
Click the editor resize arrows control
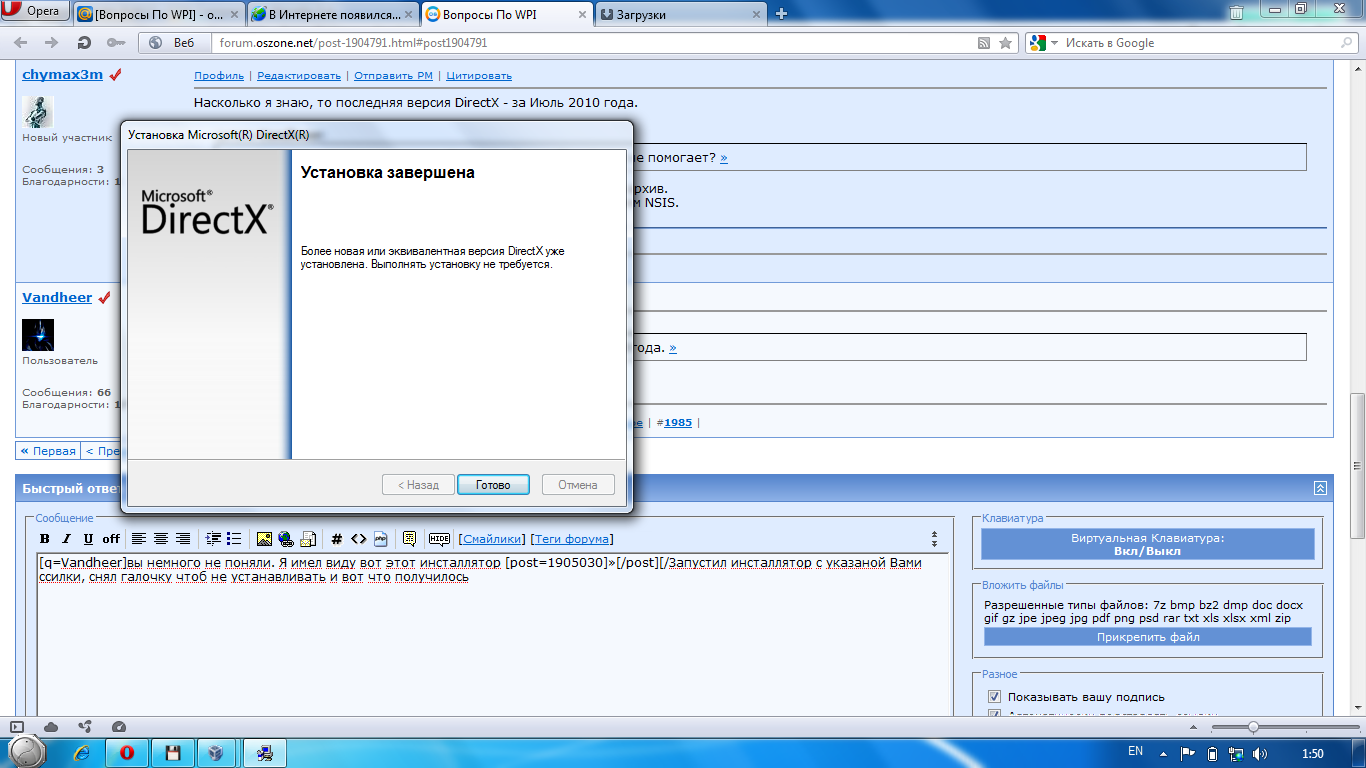[x=935, y=538]
